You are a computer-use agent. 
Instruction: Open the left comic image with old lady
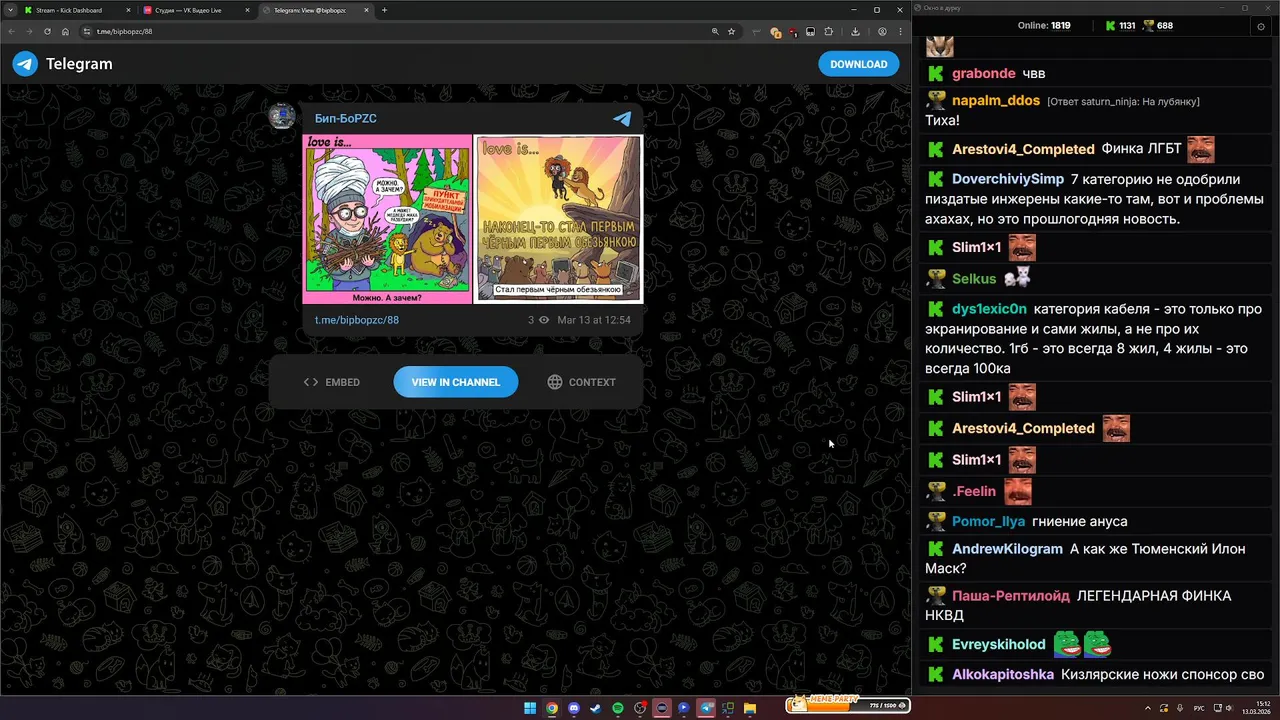tap(387, 219)
